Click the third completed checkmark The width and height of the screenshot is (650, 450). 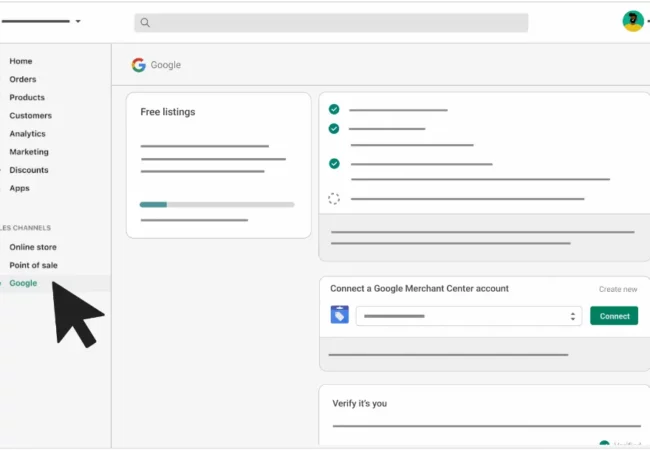[x=334, y=164]
